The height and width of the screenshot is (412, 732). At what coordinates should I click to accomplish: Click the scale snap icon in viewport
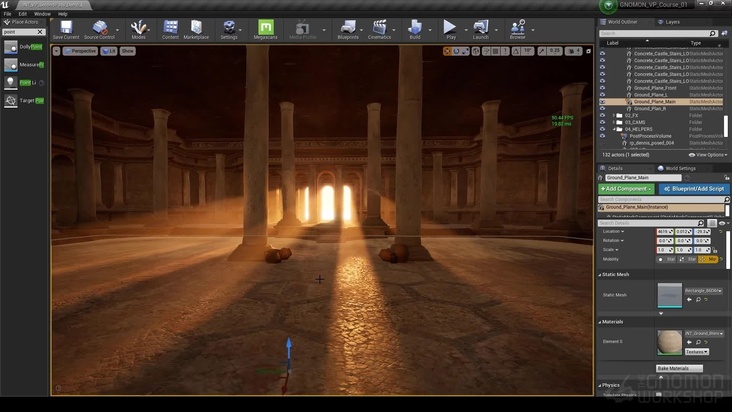point(542,51)
